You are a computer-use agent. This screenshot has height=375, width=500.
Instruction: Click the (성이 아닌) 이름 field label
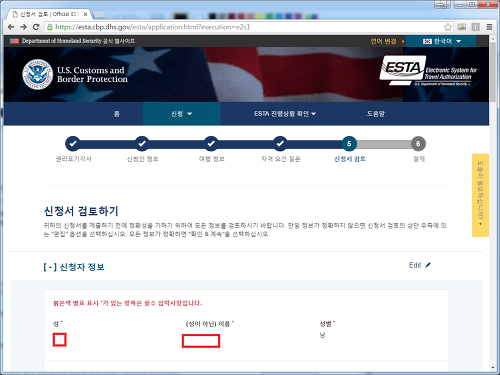208,324
